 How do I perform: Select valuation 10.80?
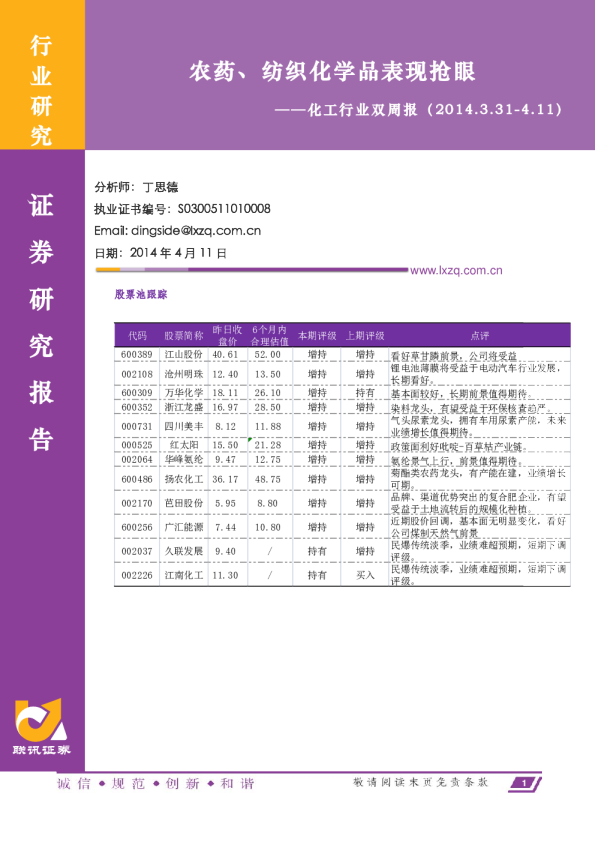pyautogui.click(x=267, y=527)
